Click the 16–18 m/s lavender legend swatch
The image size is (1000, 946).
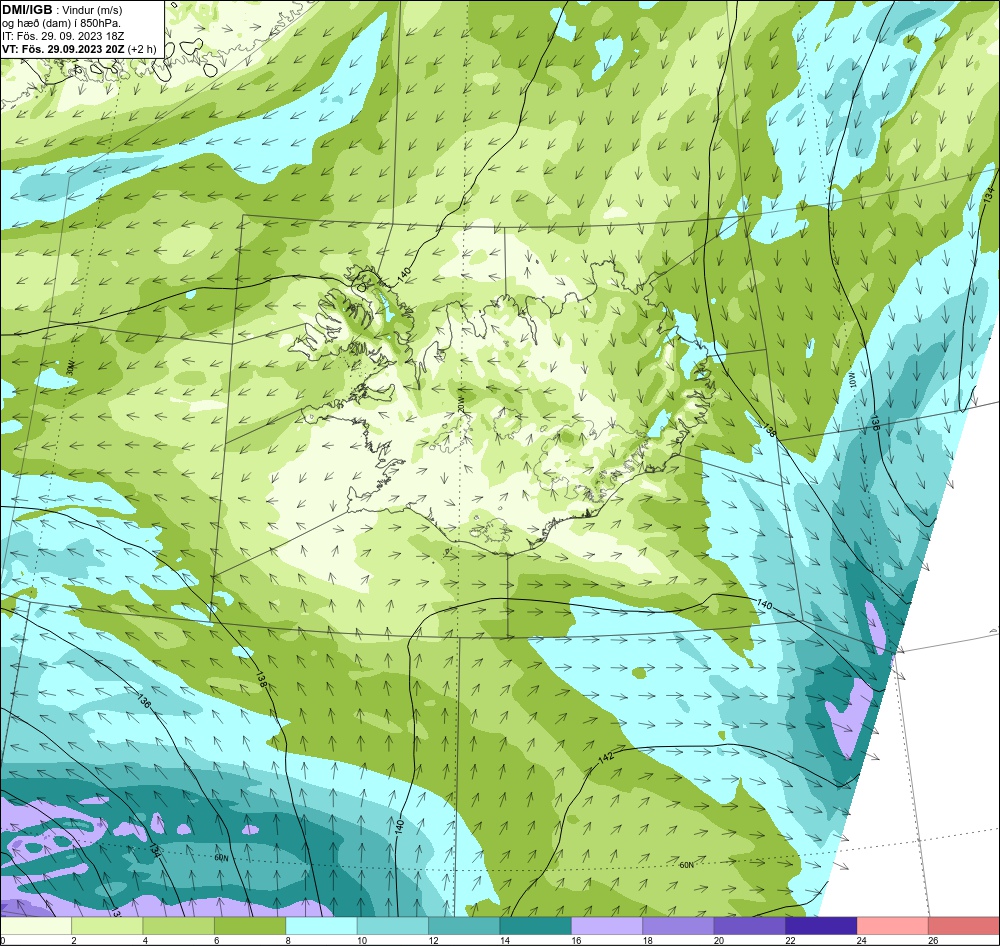click(x=607, y=925)
